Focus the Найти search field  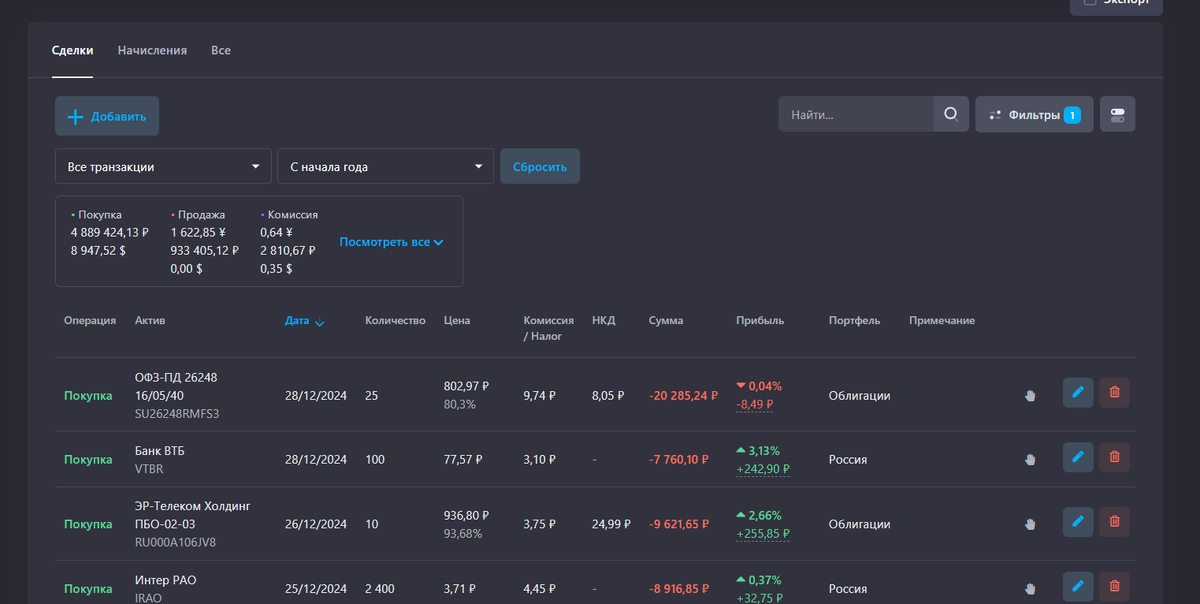point(856,114)
